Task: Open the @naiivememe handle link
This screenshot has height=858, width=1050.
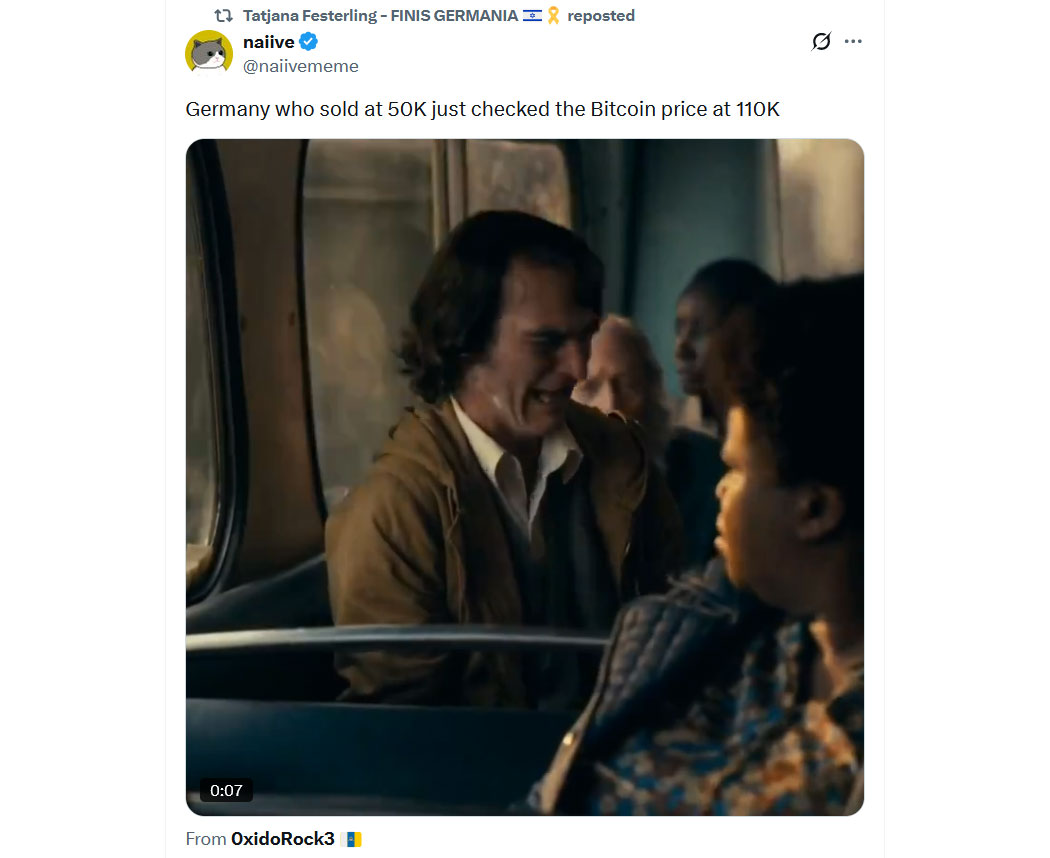Action: tap(300, 66)
